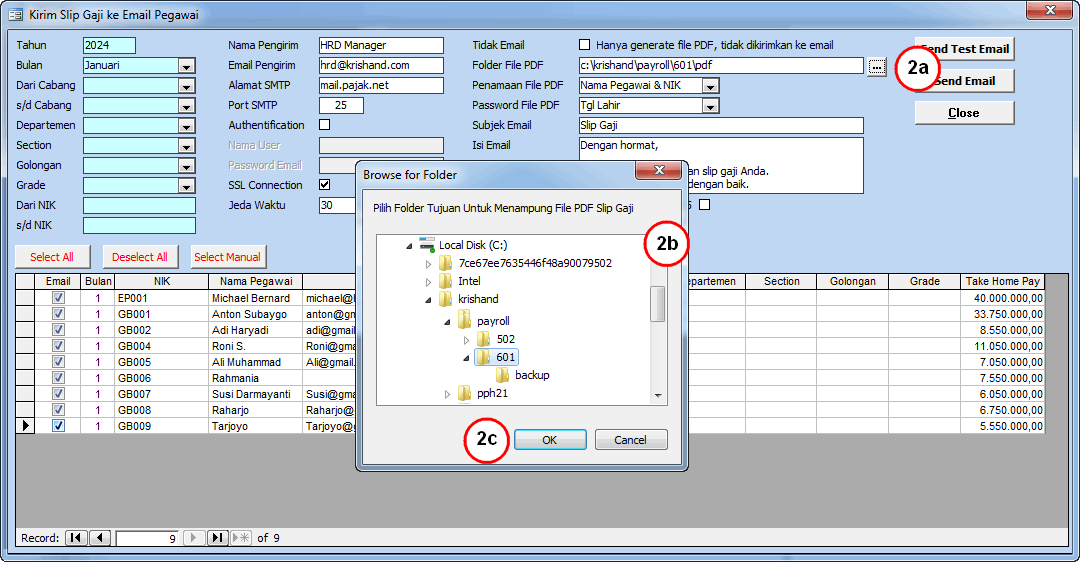
Task: Click the Take Home Pay column header
Action: pos(1002,281)
